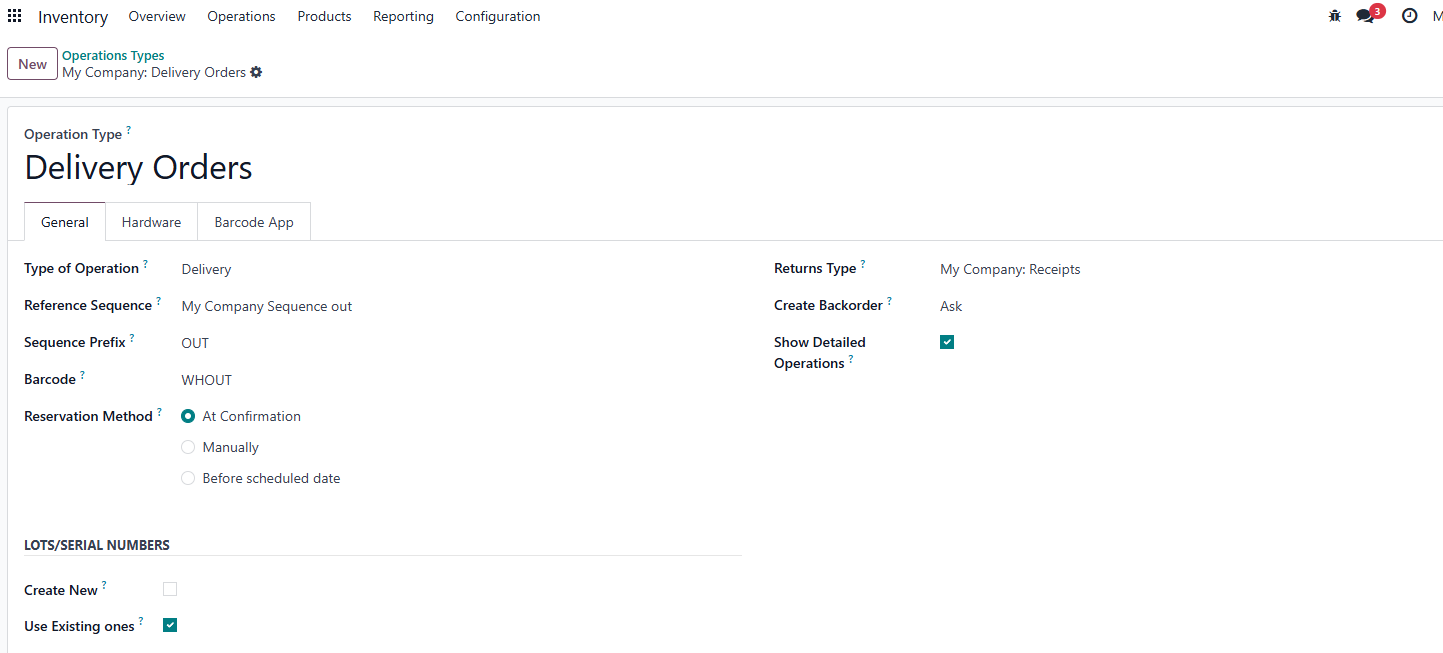Screen dimensions: 1443x653
Task: Select At Confirmation reservation method
Action: (188, 416)
